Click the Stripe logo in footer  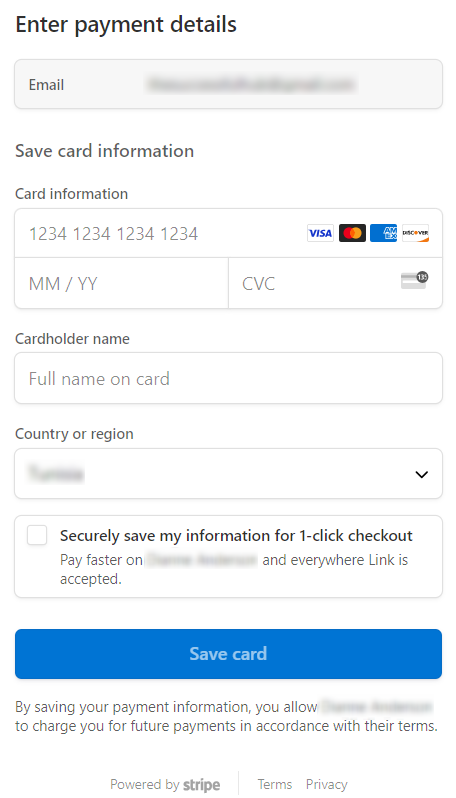click(202, 785)
